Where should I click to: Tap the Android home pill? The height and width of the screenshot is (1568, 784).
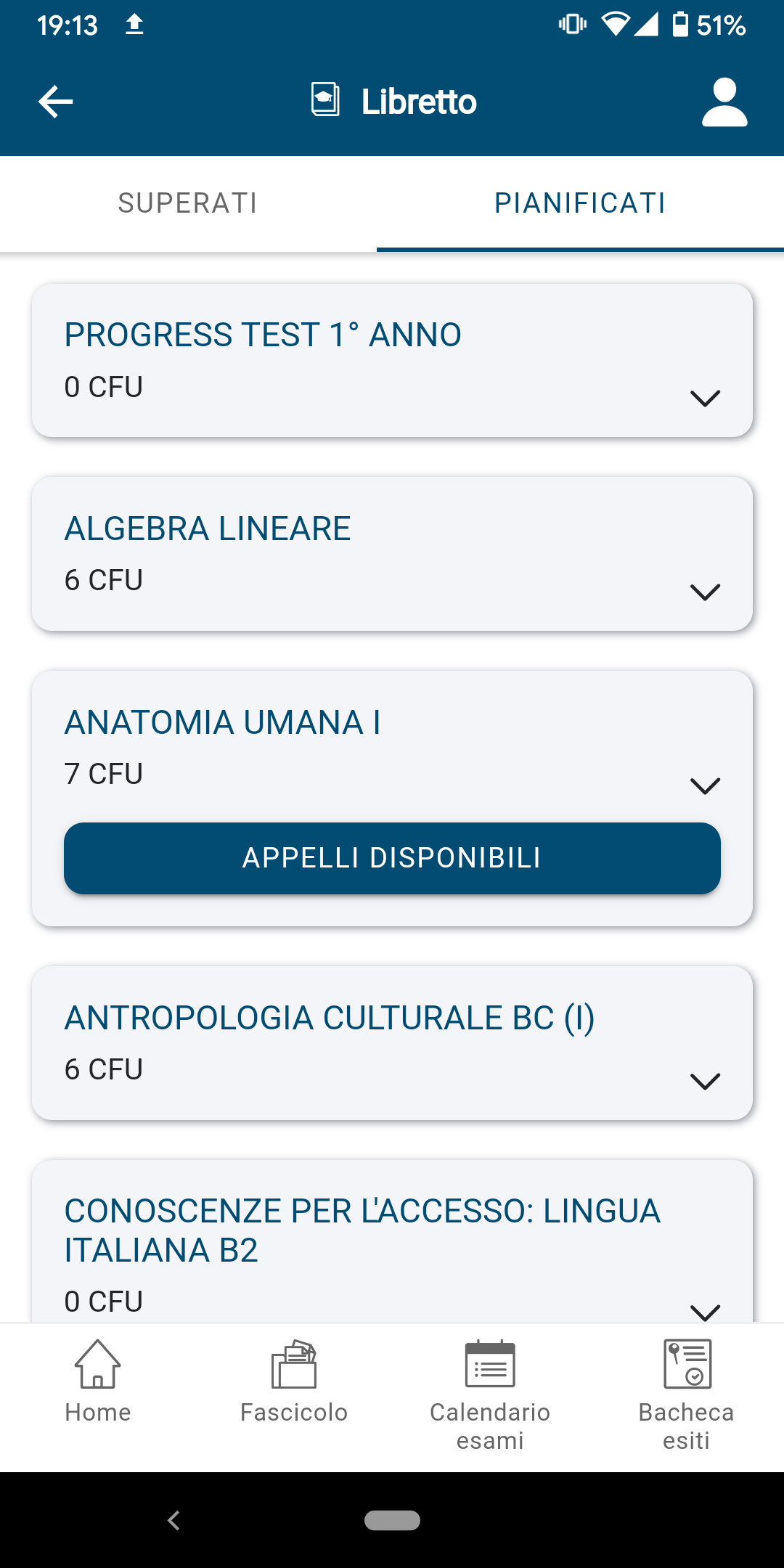(392, 1520)
